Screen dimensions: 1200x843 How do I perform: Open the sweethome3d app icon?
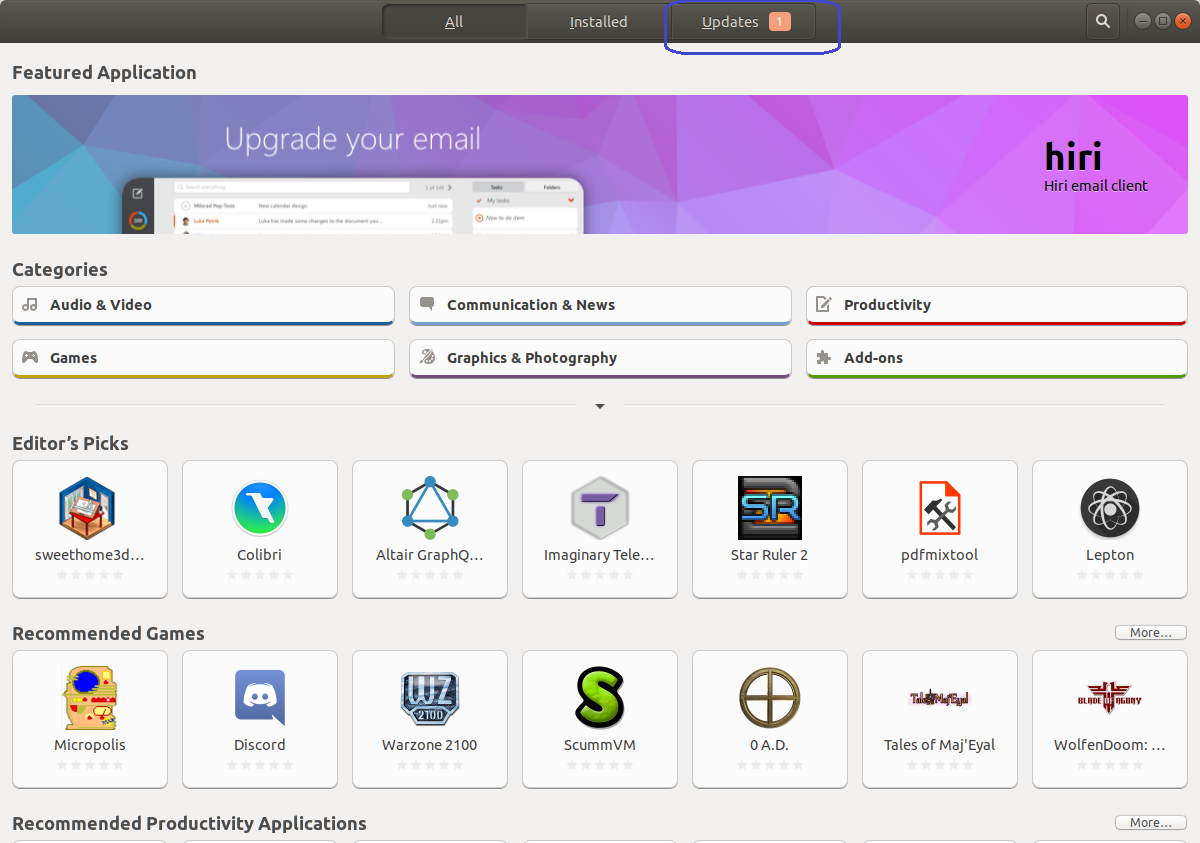(x=89, y=508)
